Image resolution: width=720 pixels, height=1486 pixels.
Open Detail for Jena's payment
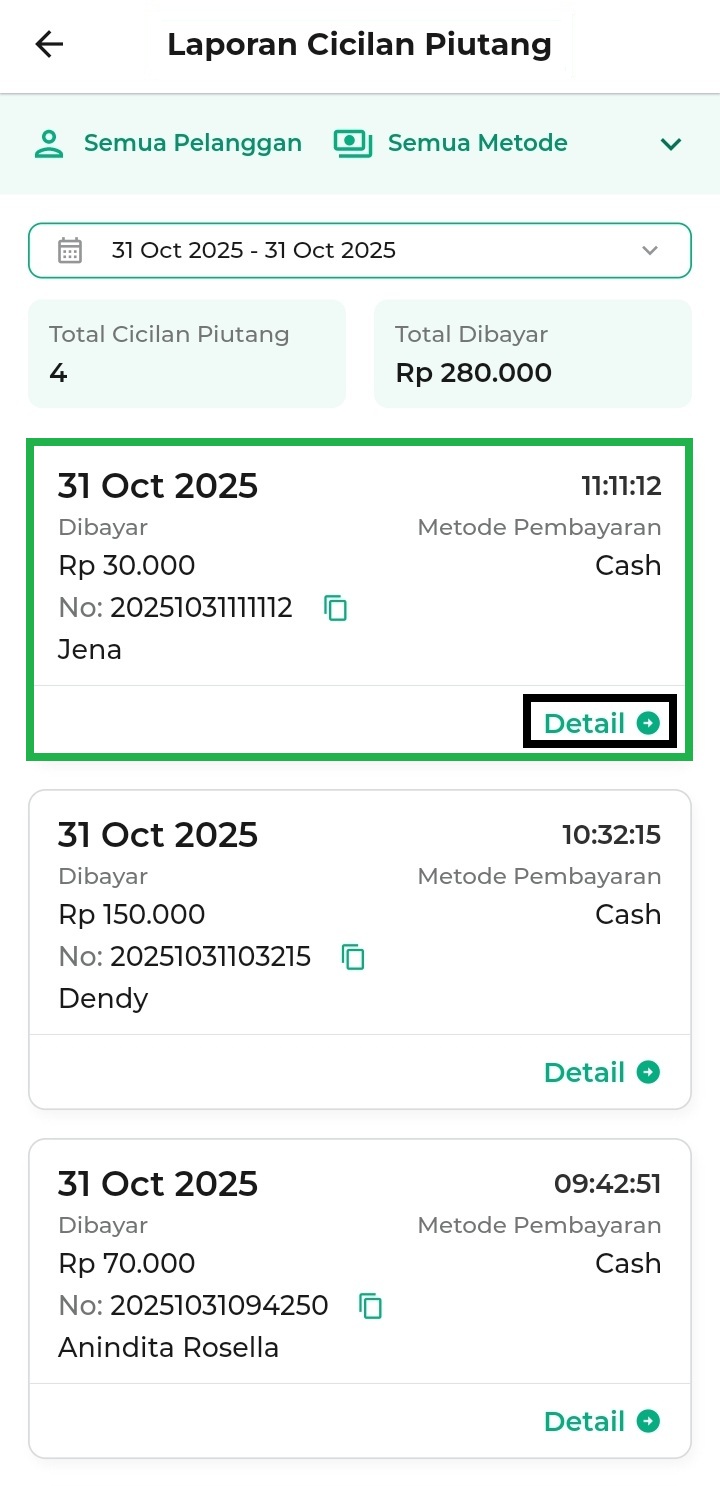point(600,723)
